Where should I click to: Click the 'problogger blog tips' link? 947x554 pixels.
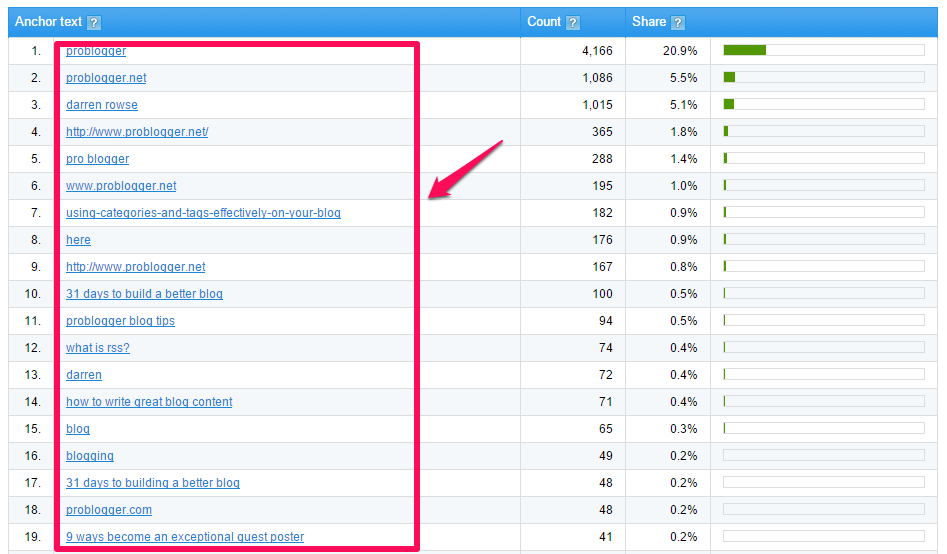[120, 321]
